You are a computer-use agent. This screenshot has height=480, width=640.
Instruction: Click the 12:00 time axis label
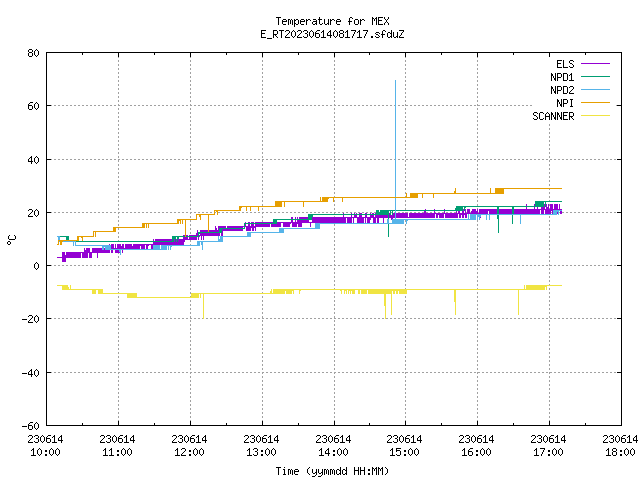click(189, 452)
